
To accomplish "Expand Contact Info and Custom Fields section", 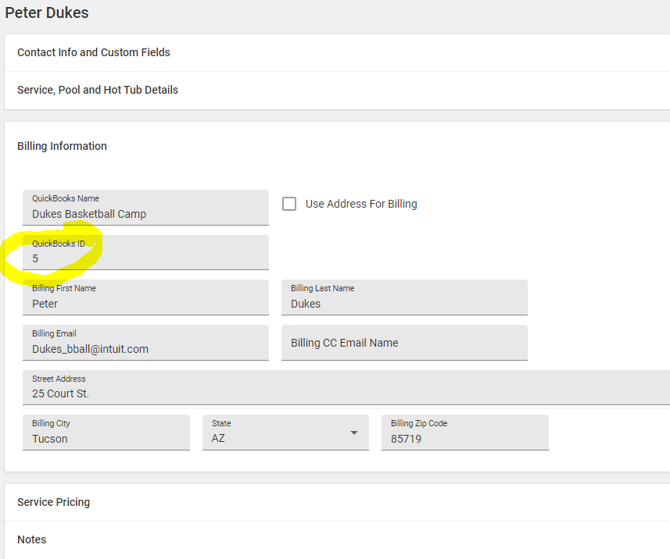I will (337, 53).
